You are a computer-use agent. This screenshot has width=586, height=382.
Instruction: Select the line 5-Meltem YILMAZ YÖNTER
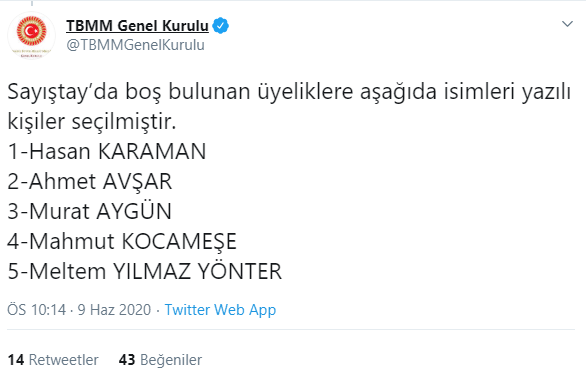pyautogui.click(x=144, y=271)
